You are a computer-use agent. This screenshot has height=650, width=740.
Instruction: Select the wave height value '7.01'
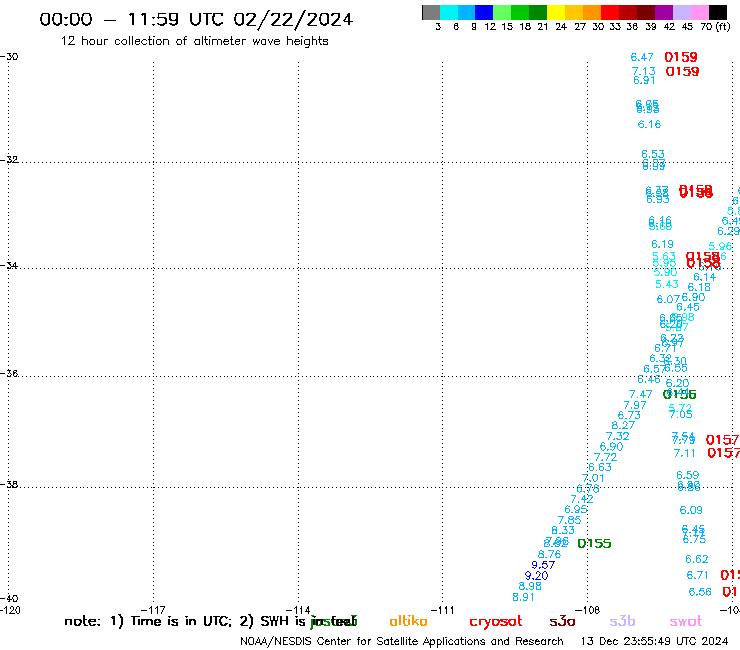593,478
